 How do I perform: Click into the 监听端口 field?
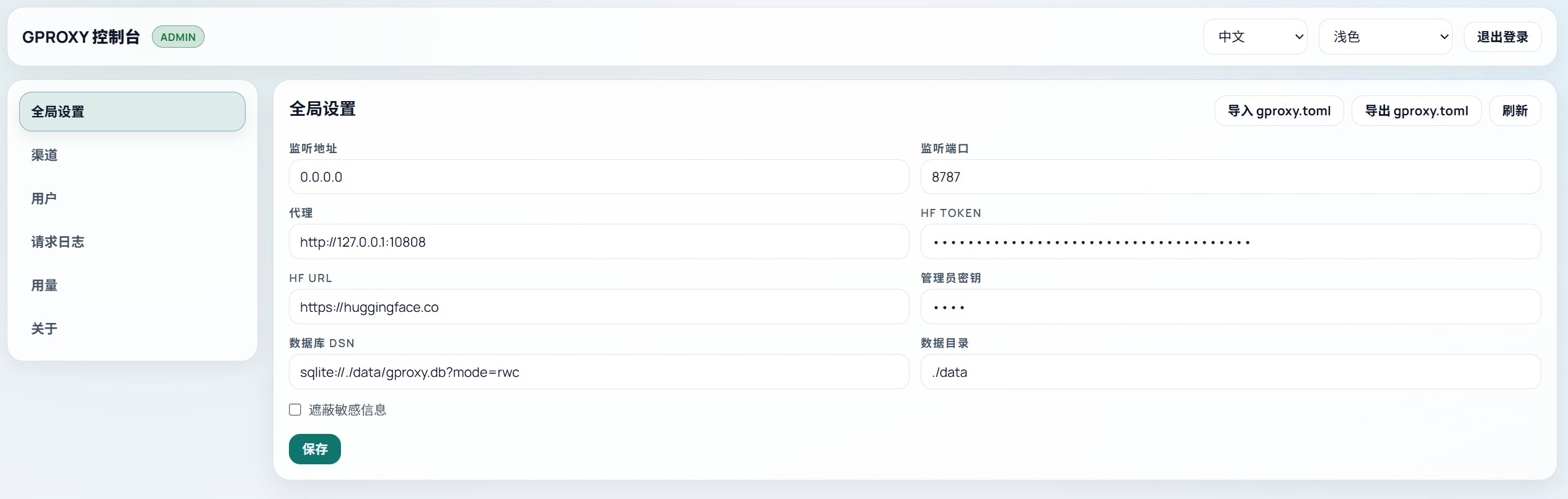pyautogui.click(x=1230, y=177)
